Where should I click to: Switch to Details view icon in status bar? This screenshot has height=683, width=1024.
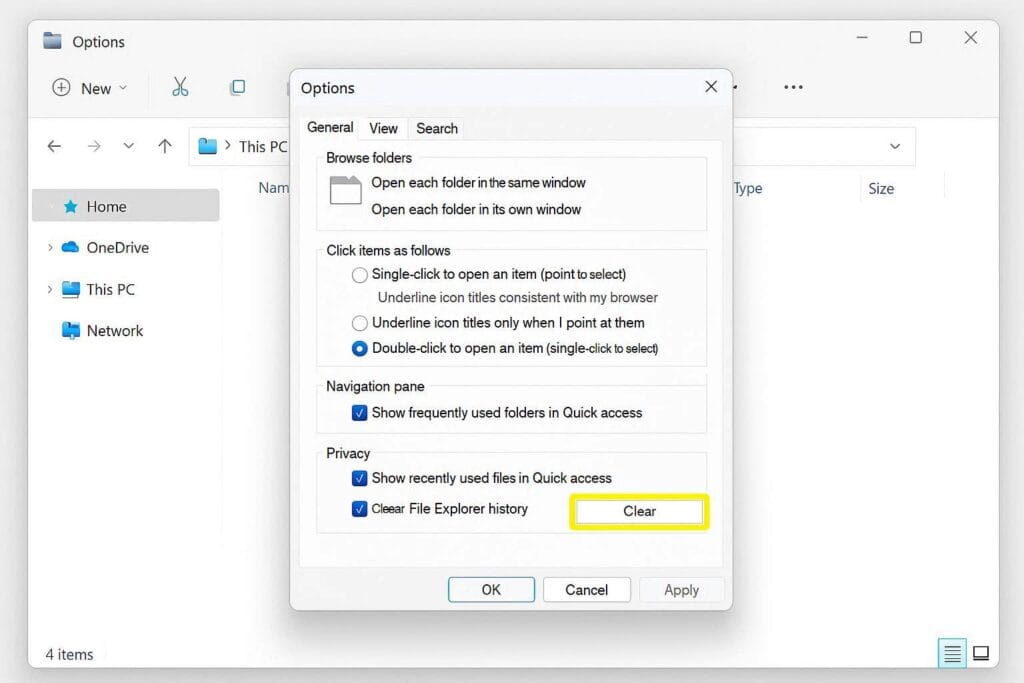(x=952, y=653)
